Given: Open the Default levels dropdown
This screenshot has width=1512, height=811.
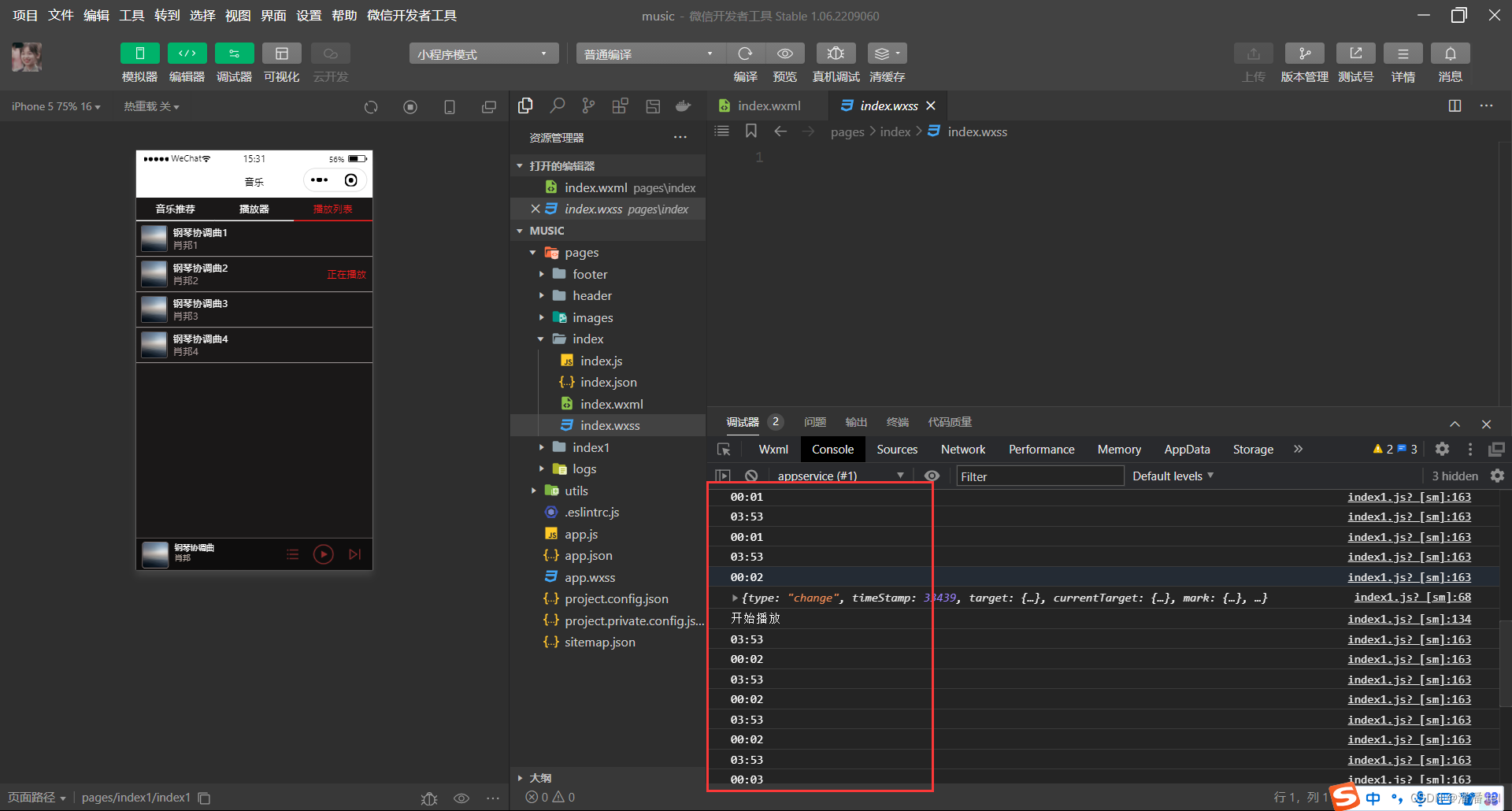Looking at the screenshot, I should click(x=1173, y=476).
